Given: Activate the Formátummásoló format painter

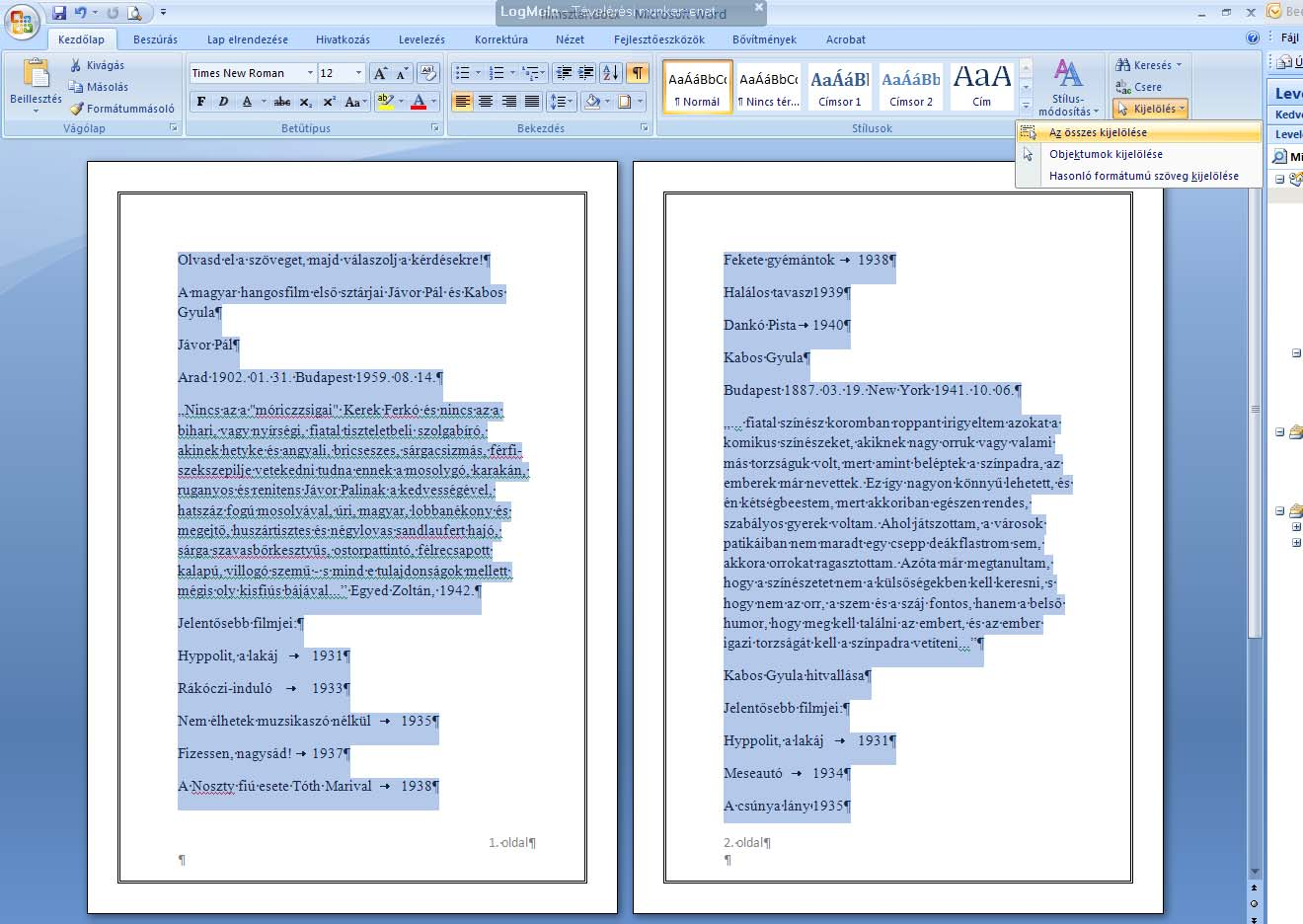Looking at the screenshot, I should (121, 109).
